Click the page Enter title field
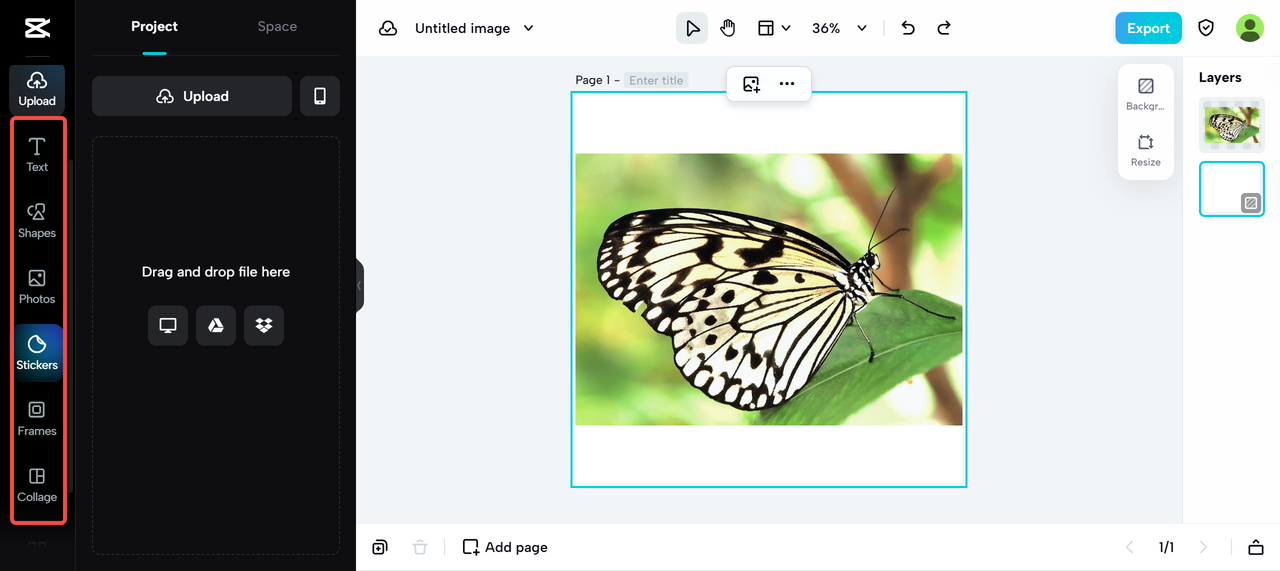1280x571 pixels. 656,80
